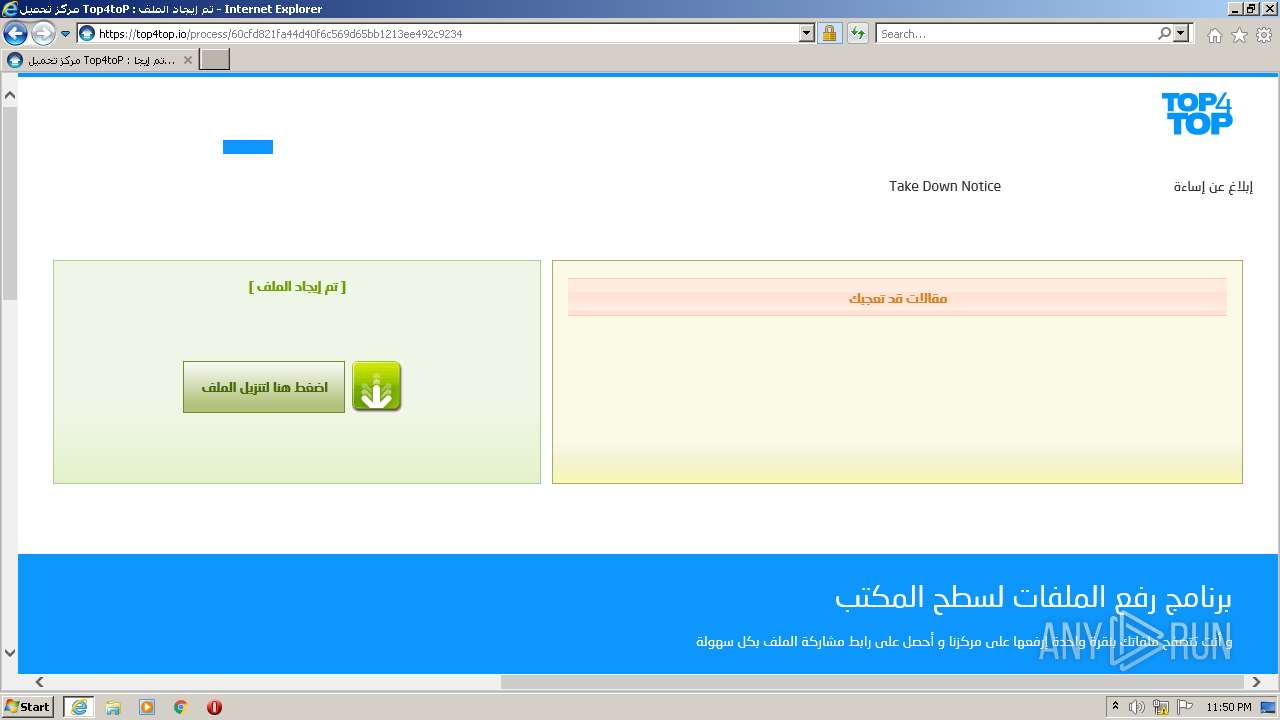This screenshot has height=720, width=1280.
Task: Click the top4top.io address bar URL
Action: (280, 34)
